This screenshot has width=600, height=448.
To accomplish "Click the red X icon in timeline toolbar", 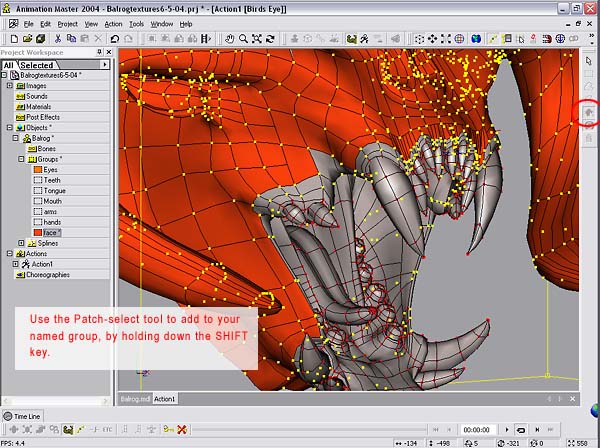I will pos(182,429).
